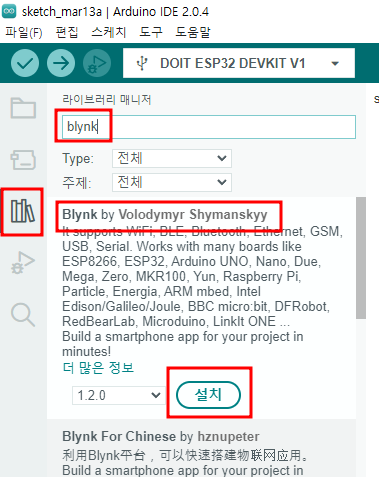Open the 1.2.0 version dropdown
Image resolution: width=379 pixels, height=477 pixels.
point(119,395)
